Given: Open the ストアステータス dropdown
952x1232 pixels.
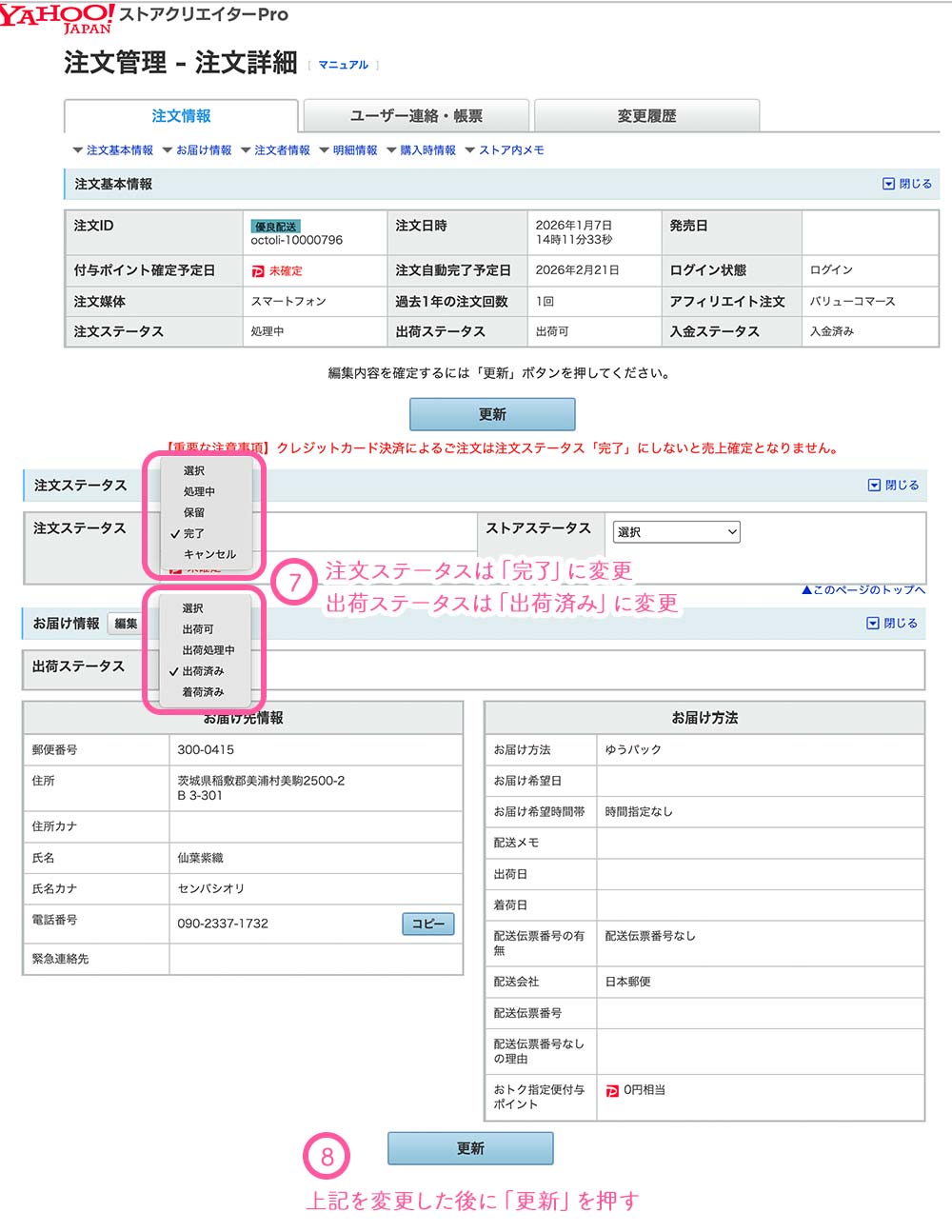Looking at the screenshot, I should (x=677, y=532).
